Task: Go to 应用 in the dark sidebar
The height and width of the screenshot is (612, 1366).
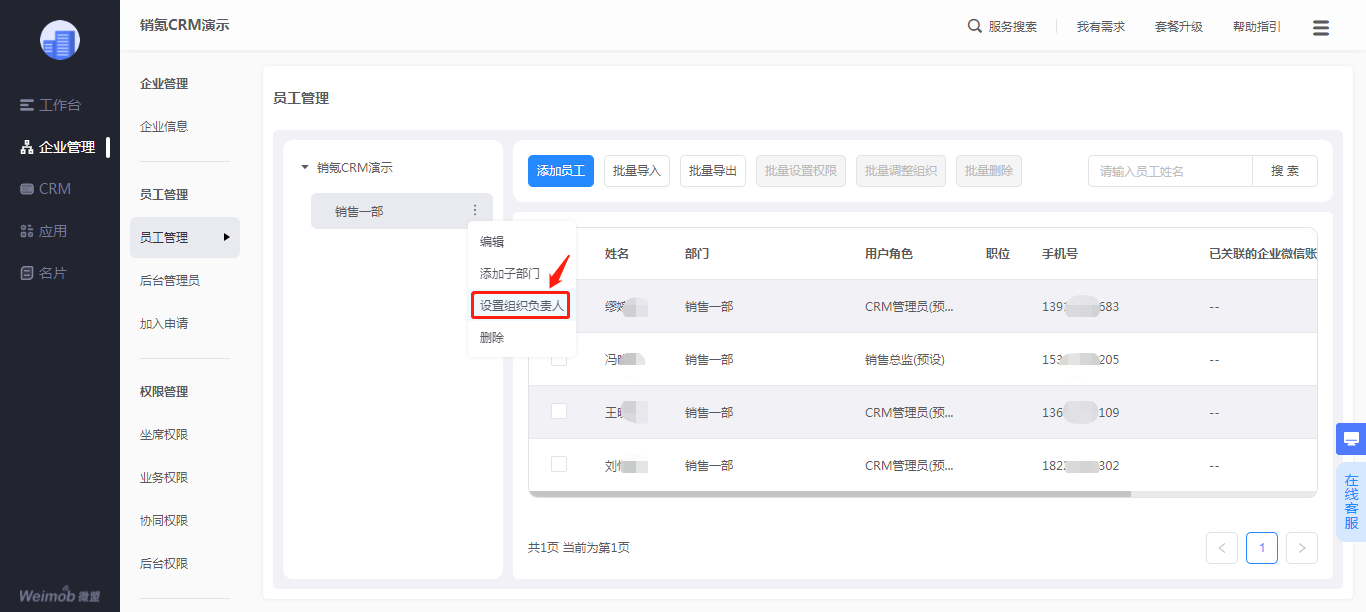Action: (x=44, y=231)
